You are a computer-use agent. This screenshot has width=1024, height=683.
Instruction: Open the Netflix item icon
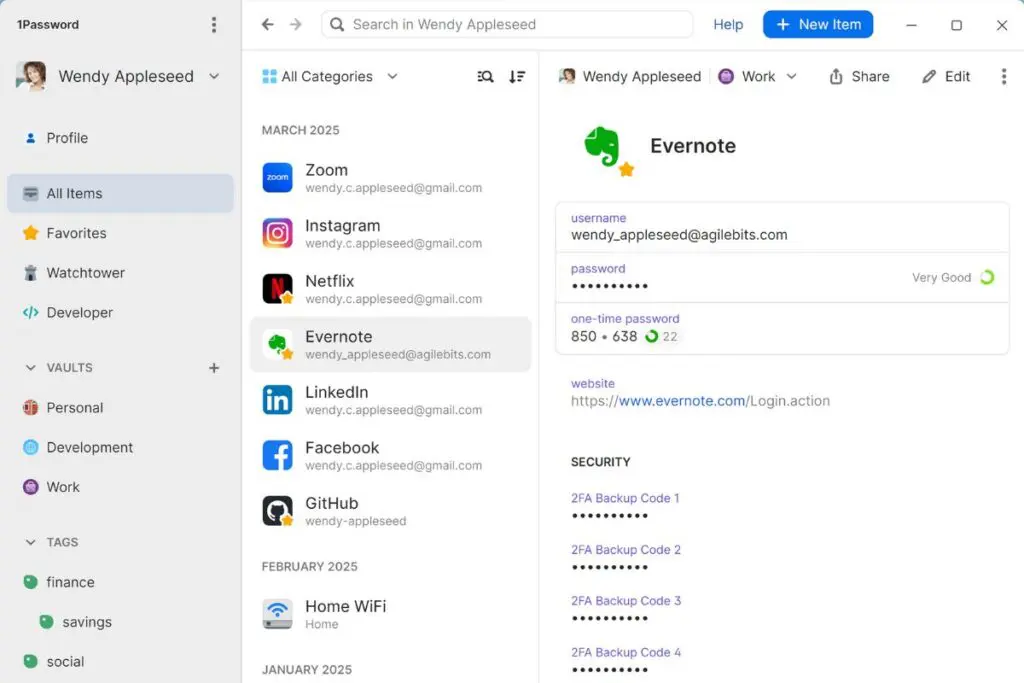pyautogui.click(x=278, y=289)
